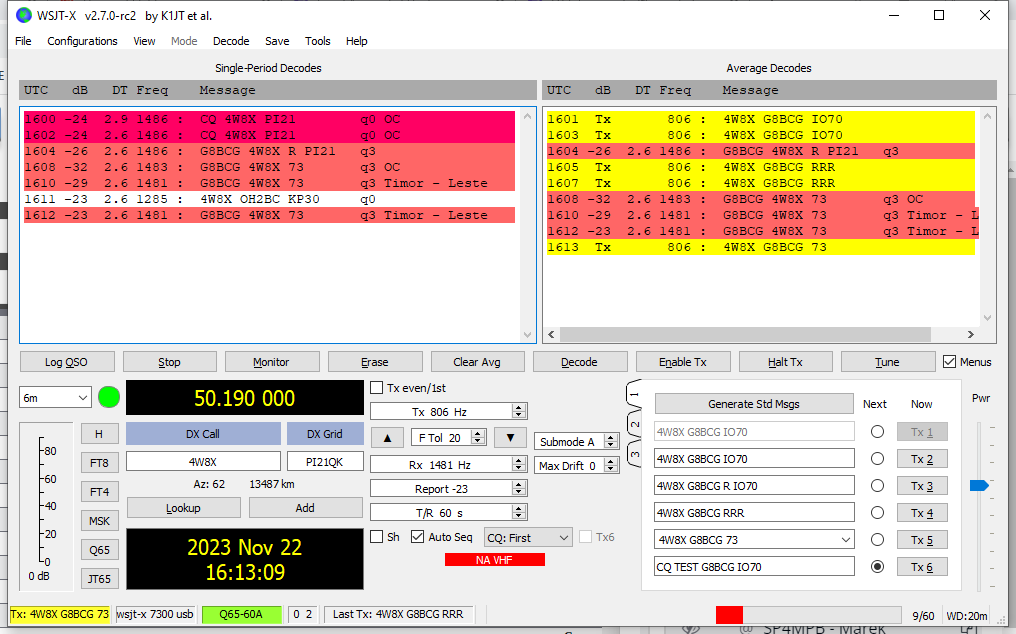Open the Tools menu

click(x=318, y=41)
